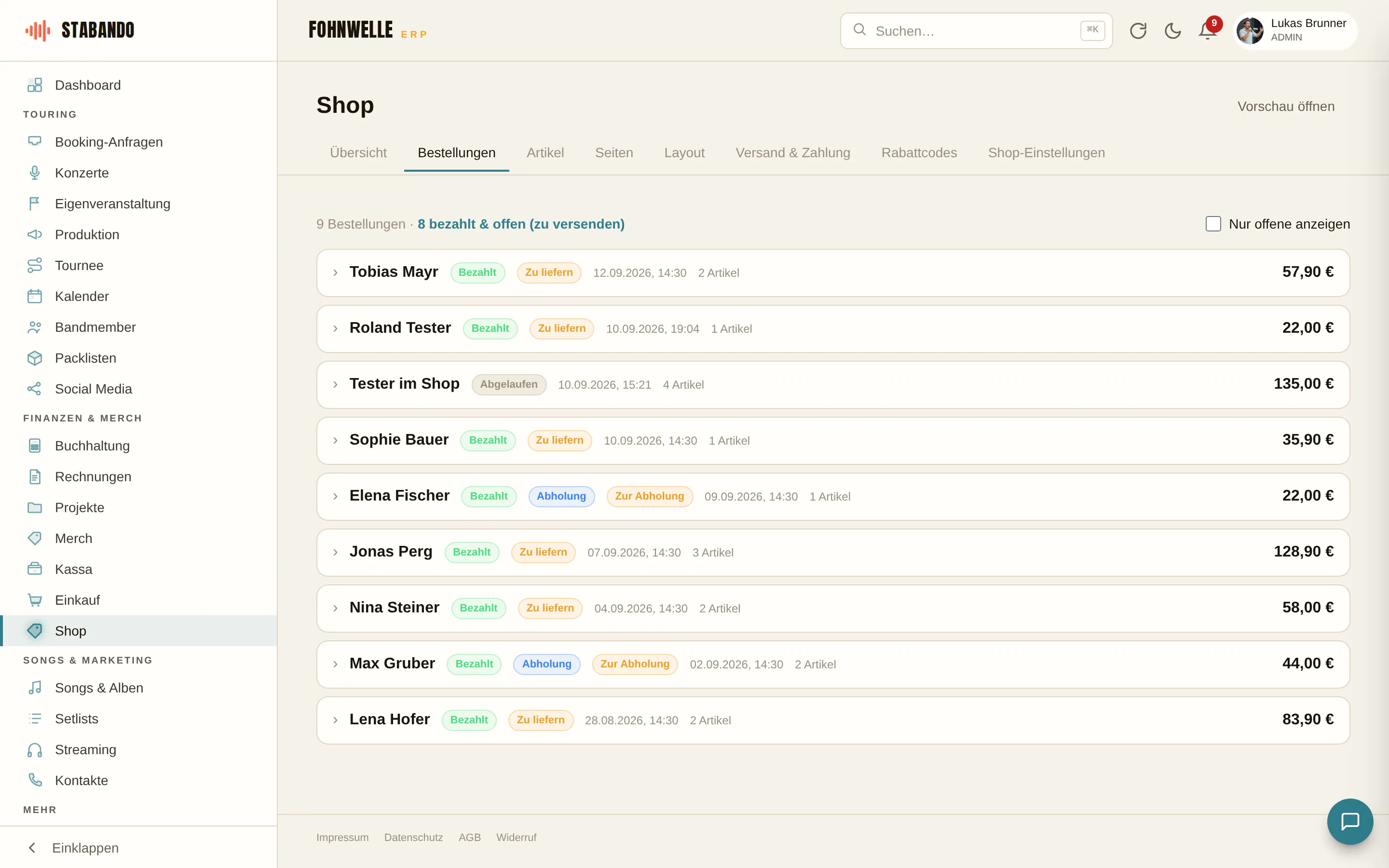Open the Rabattcodes tab
This screenshot has height=868, width=1389.
[x=919, y=153]
